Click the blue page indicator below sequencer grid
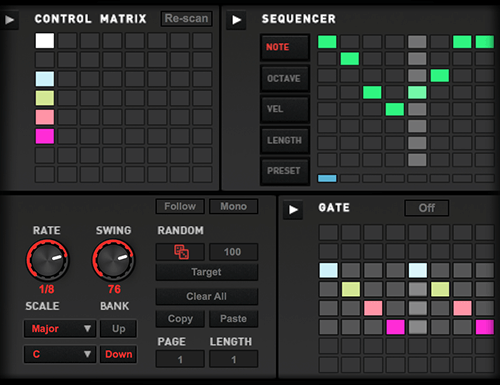The width and height of the screenshot is (500, 385). click(327, 178)
